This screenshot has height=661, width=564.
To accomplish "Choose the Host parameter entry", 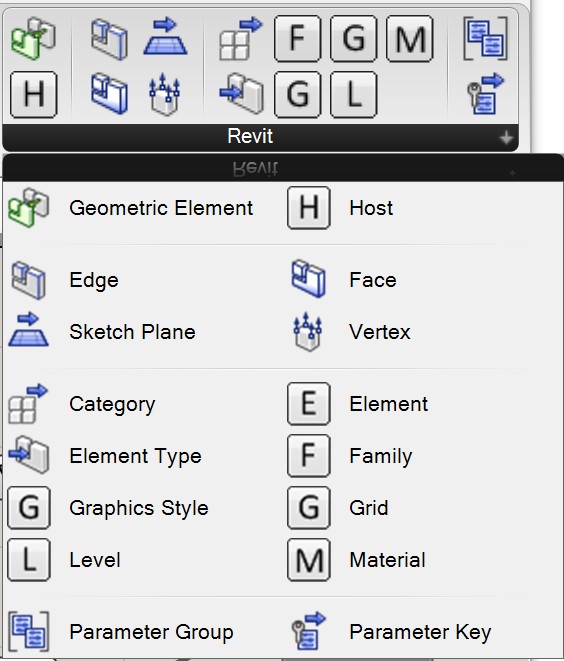I will (x=341, y=208).
